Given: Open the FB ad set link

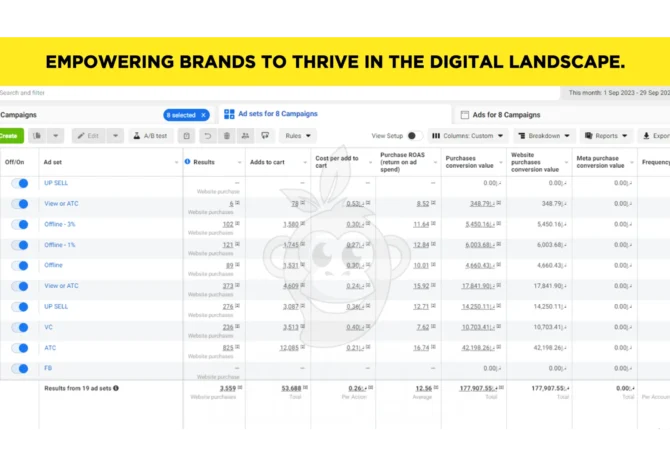Looking at the screenshot, I should (48, 368).
